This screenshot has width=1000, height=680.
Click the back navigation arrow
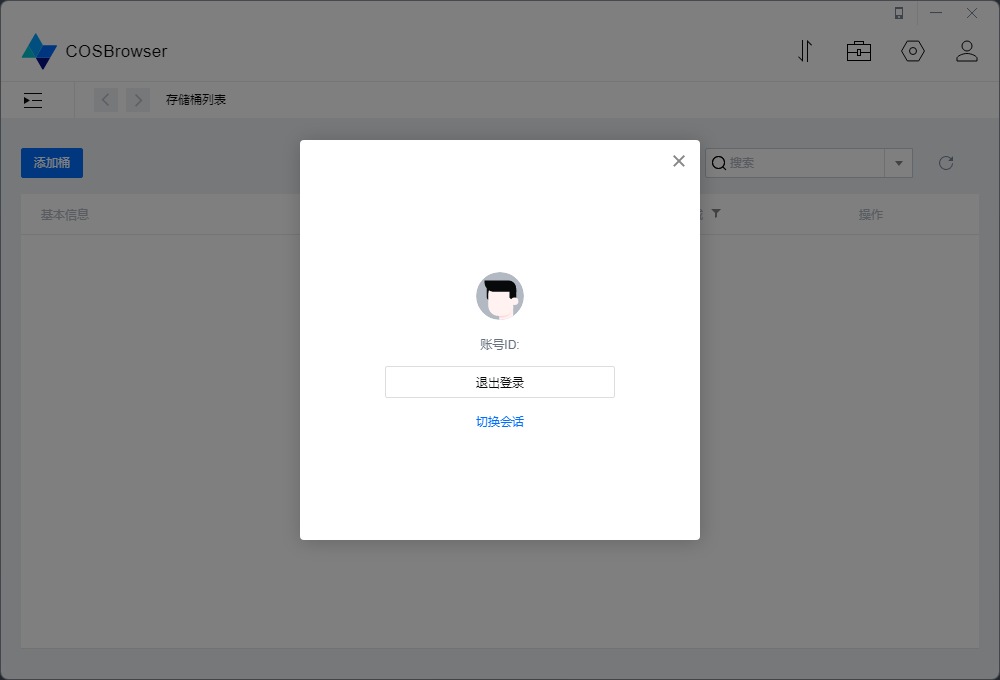click(x=106, y=100)
